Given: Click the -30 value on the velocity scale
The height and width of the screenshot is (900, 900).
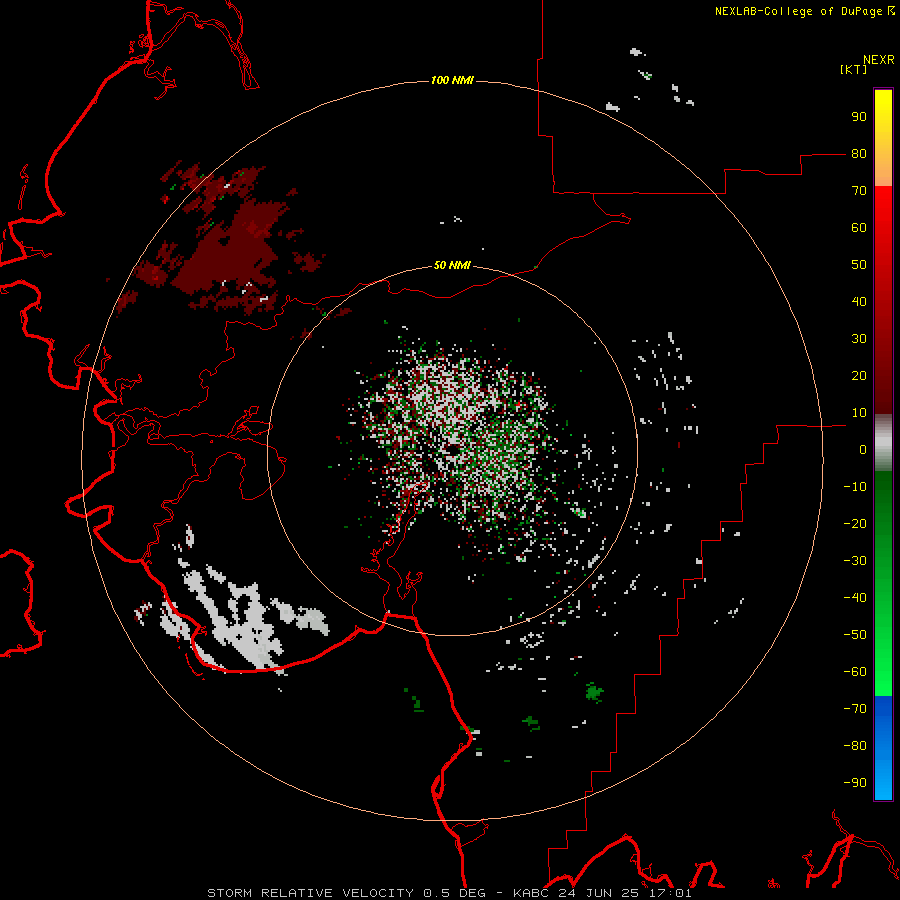Looking at the screenshot, I should 855,561.
